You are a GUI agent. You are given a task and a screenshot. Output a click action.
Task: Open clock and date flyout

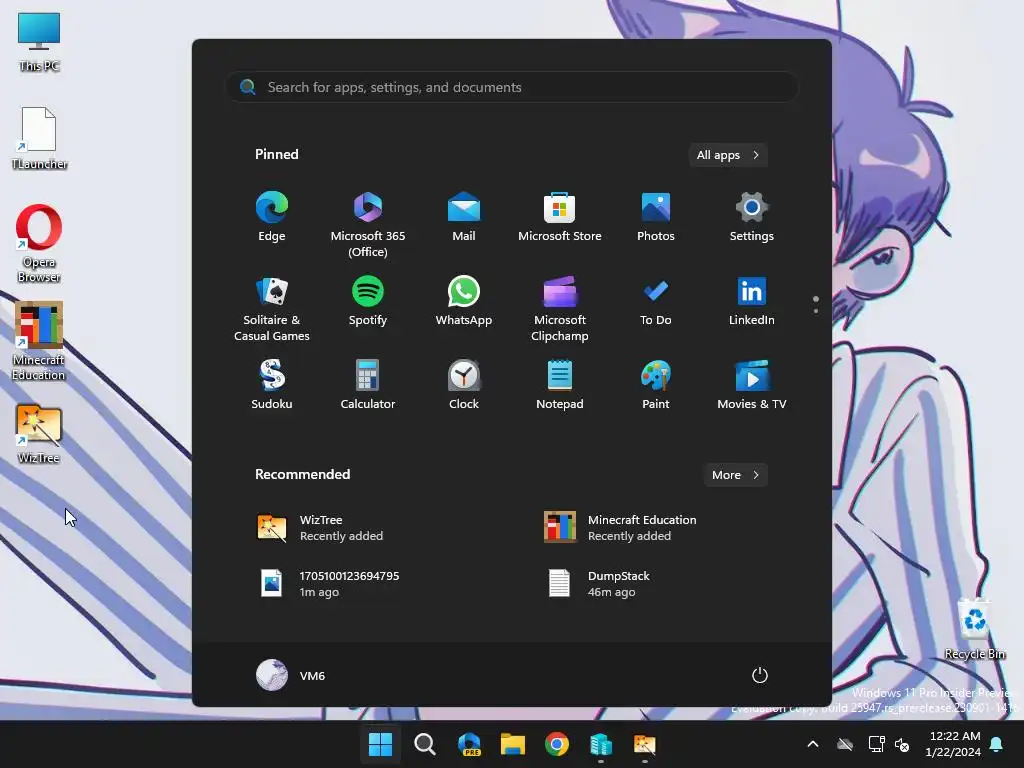tap(954, 744)
